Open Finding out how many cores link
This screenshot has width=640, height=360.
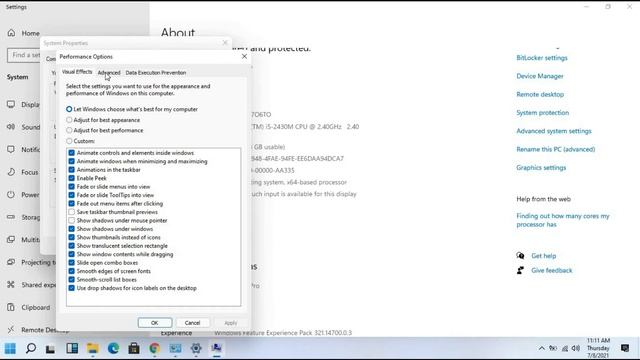coord(562,220)
